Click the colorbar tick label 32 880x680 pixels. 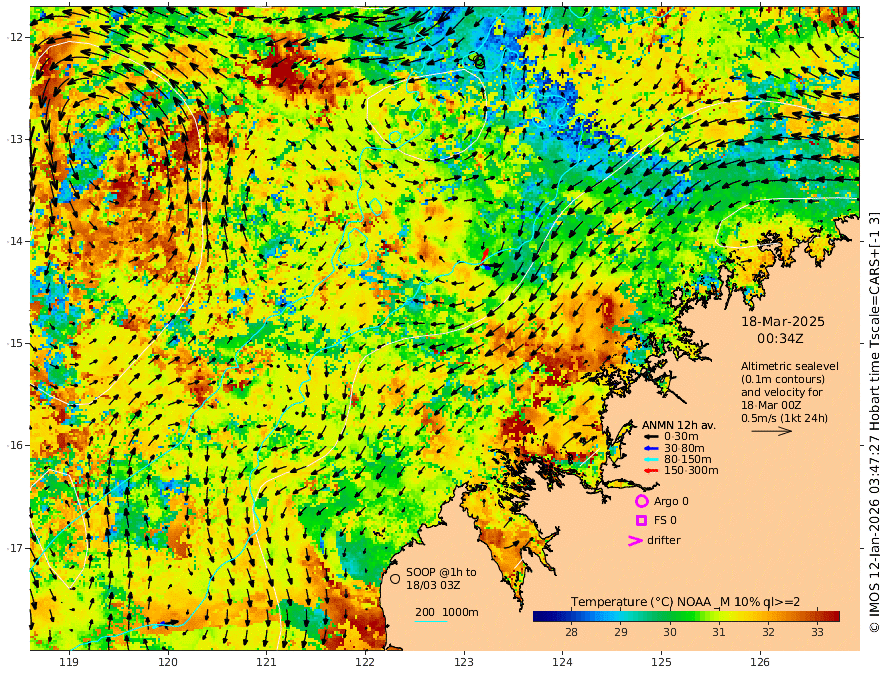pyautogui.click(x=768, y=632)
